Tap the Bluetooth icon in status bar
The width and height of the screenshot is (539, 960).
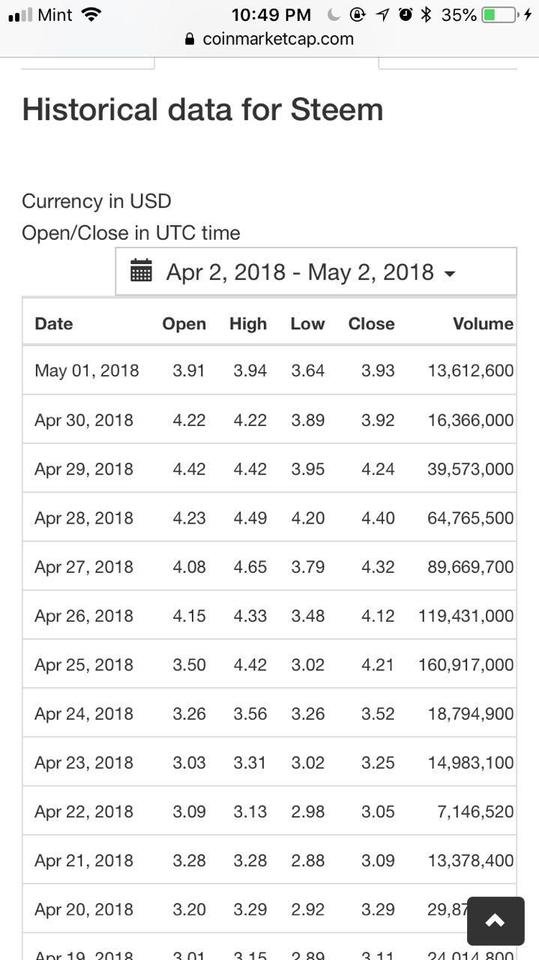click(x=426, y=15)
